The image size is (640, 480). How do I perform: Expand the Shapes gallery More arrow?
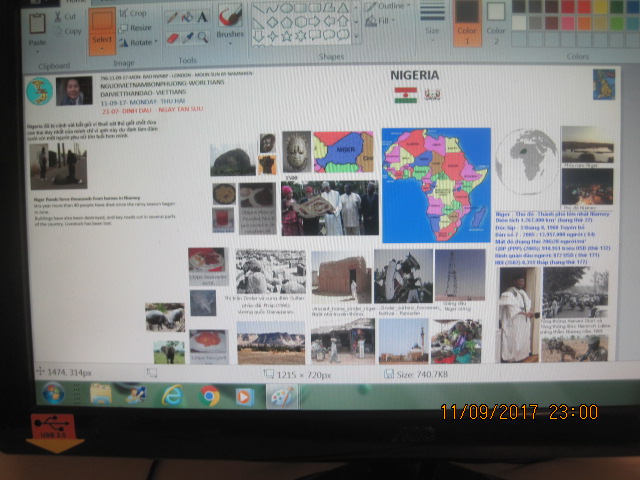click(357, 36)
